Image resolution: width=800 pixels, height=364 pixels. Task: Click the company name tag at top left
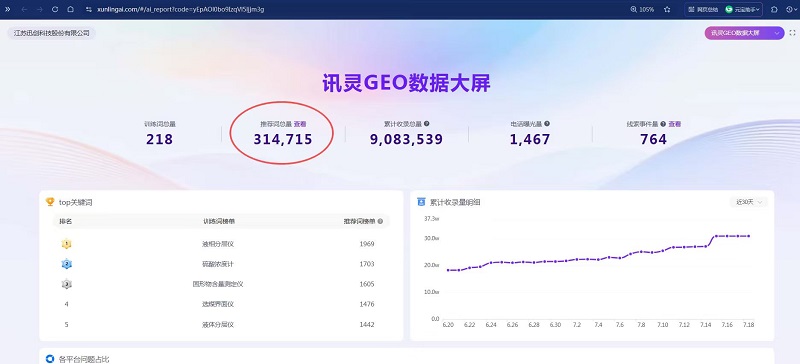coord(52,33)
